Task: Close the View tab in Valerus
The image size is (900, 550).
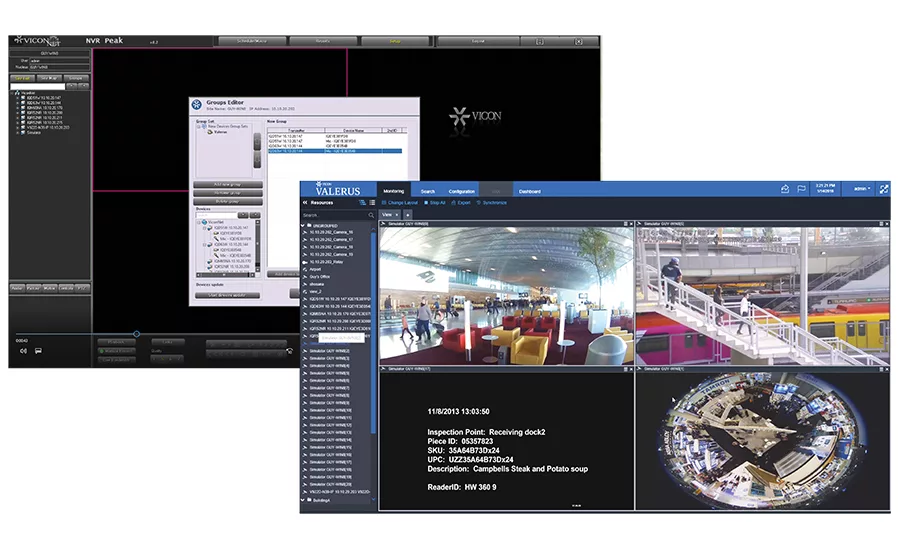Action: click(397, 215)
